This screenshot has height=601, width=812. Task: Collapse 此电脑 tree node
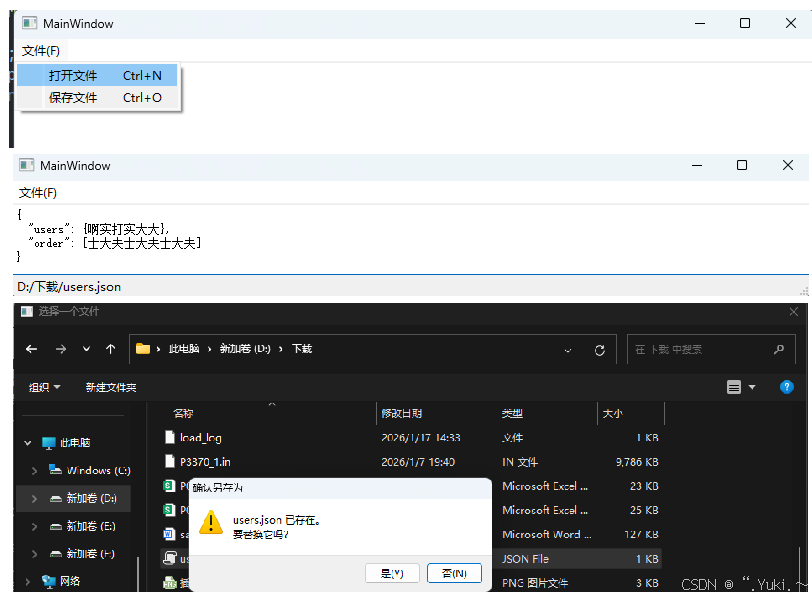(28, 443)
